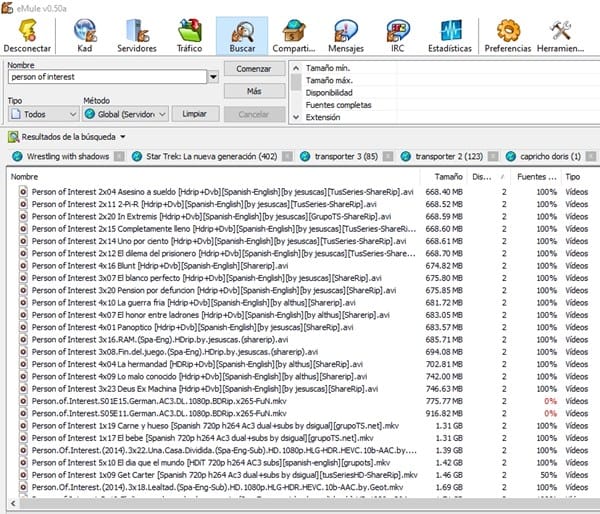
Task: Click the Tamaño mín. filter field
Action: click(451, 68)
